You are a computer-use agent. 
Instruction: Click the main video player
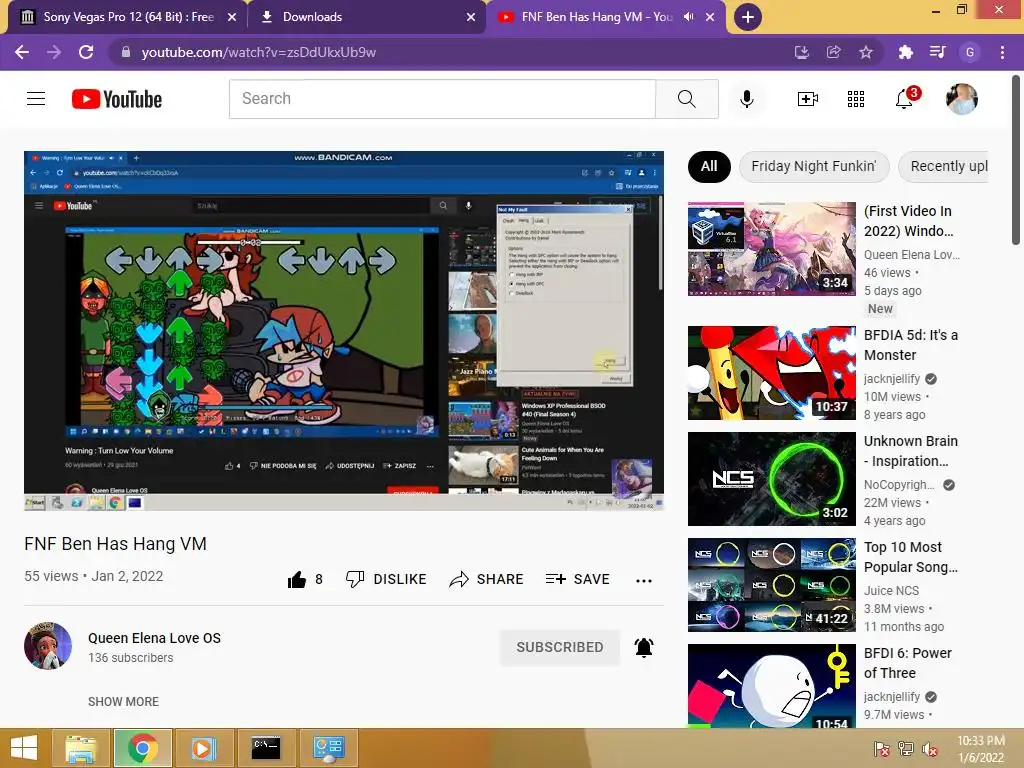click(344, 331)
